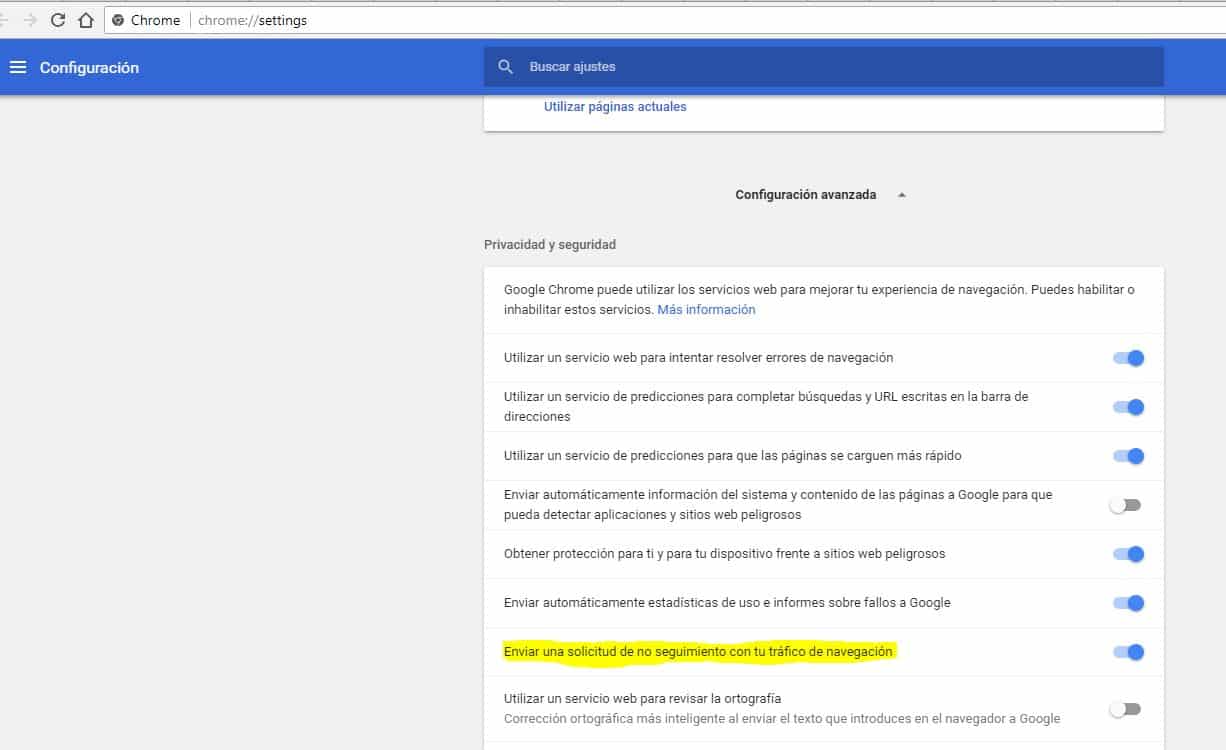This screenshot has width=1226, height=750.
Task: Click the Configuración title text
Action: click(89, 68)
